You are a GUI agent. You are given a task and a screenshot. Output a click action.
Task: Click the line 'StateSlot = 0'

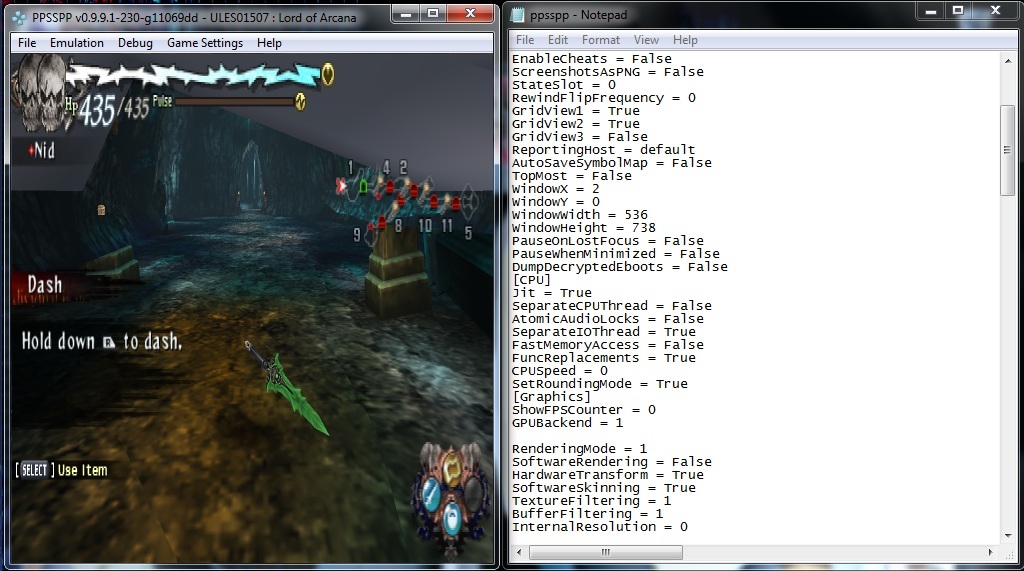pos(564,85)
